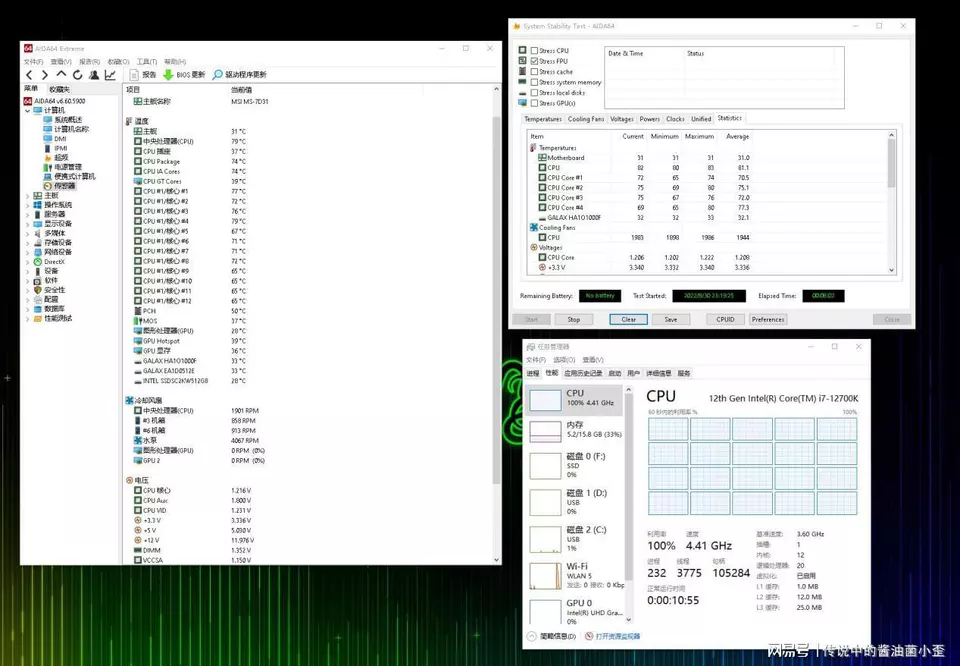This screenshot has height=666, width=960.
Task: Switch to the Unified tab
Action: (x=701, y=119)
